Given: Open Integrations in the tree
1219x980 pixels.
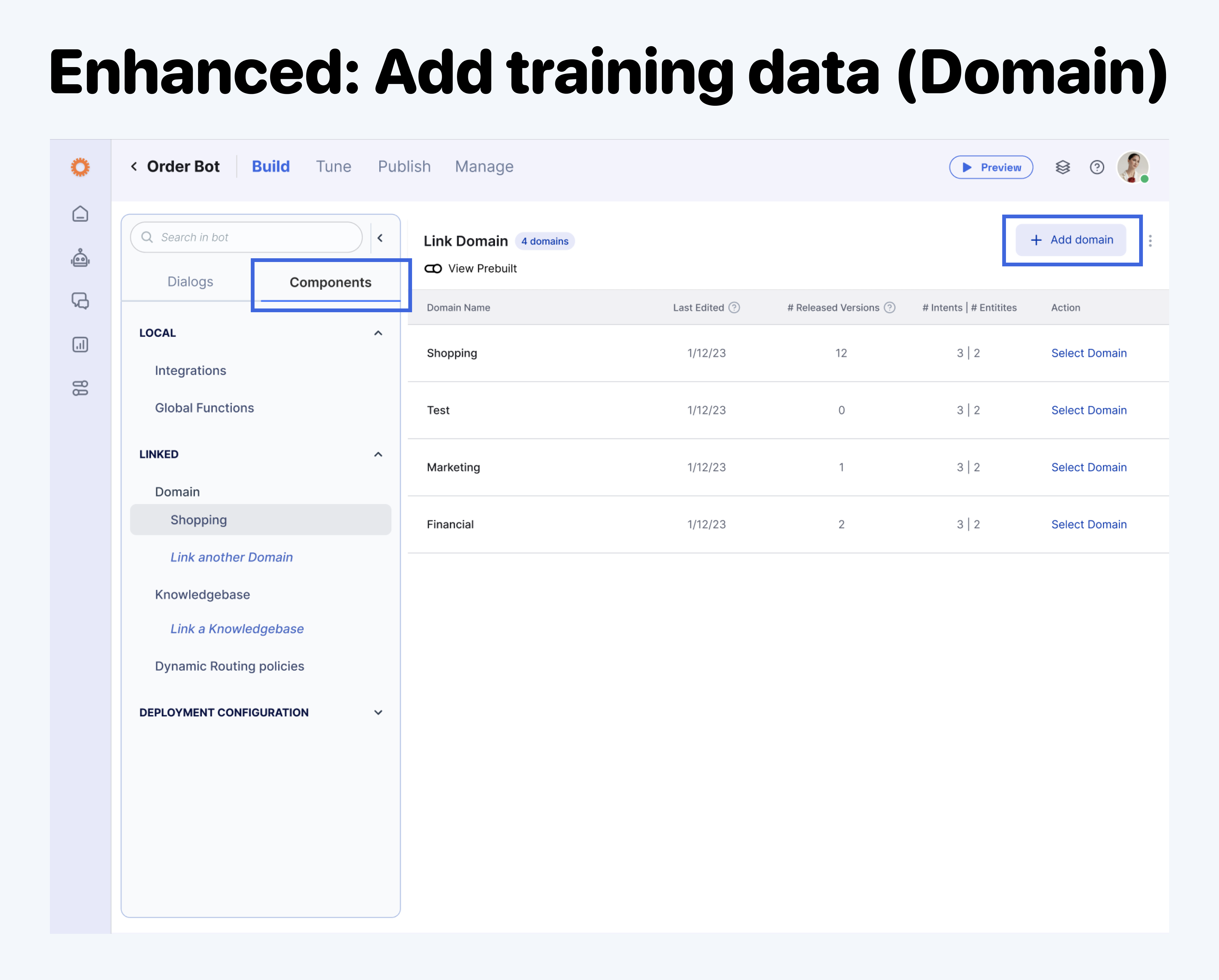Looking at the screenshot, I should [x=191, y=371].
